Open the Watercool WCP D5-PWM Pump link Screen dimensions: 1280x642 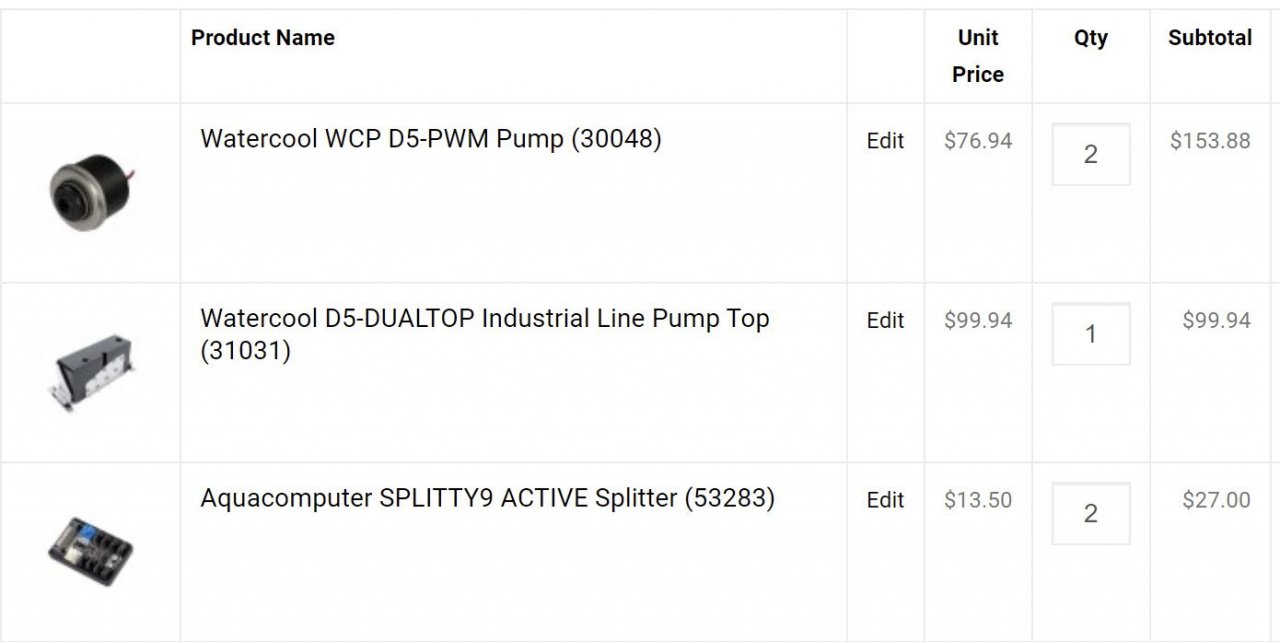click(x=431, y=139)
